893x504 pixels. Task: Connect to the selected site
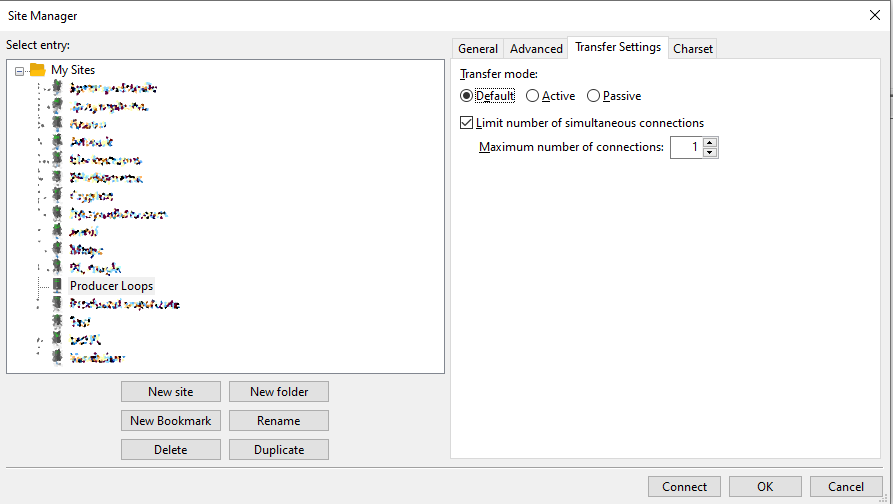685,487
